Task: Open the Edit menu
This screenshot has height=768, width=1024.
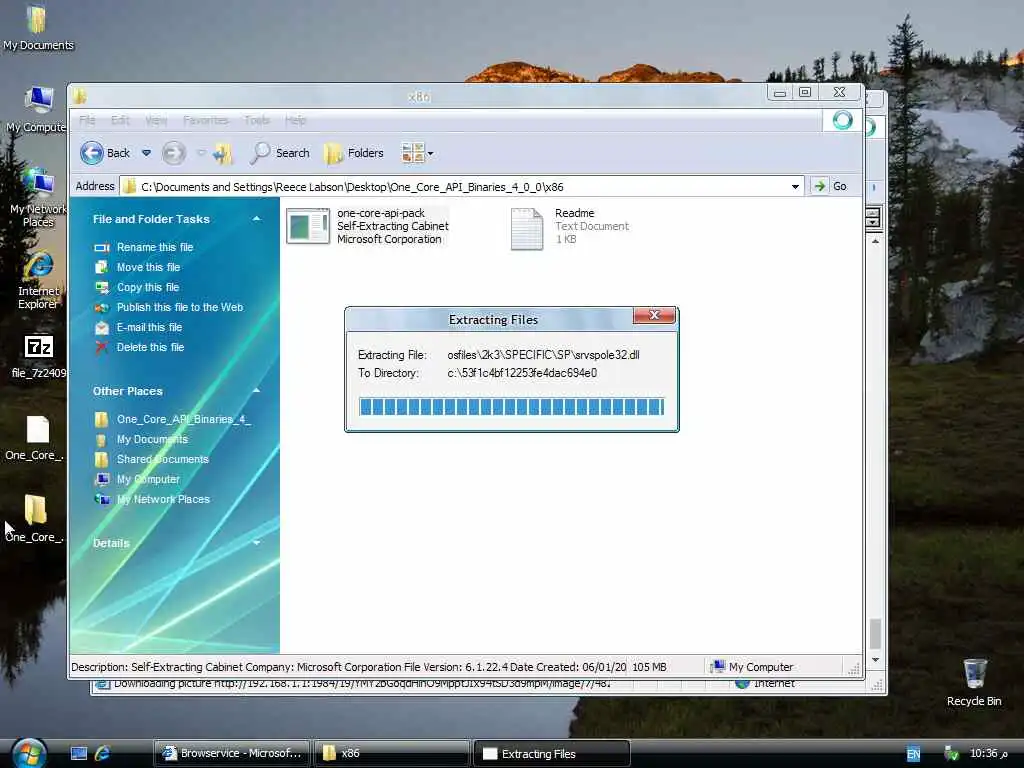Action: [120, 120]
